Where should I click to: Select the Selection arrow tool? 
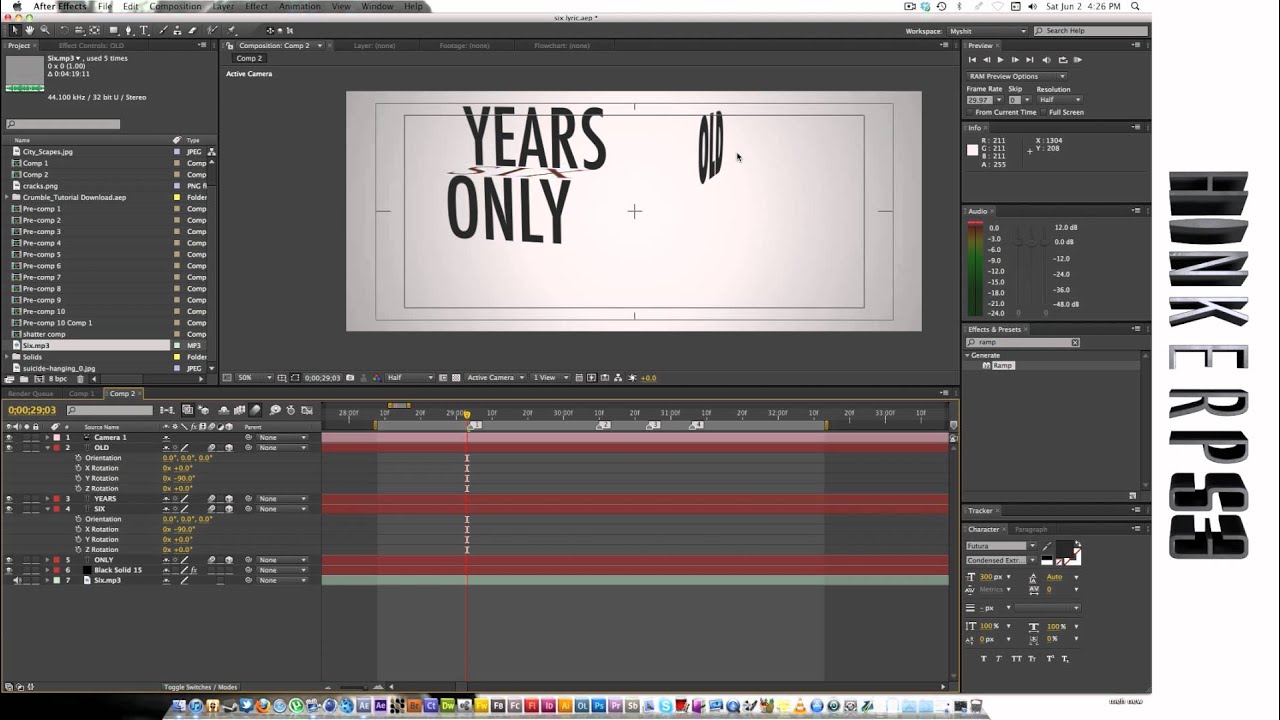click(15, 30)
